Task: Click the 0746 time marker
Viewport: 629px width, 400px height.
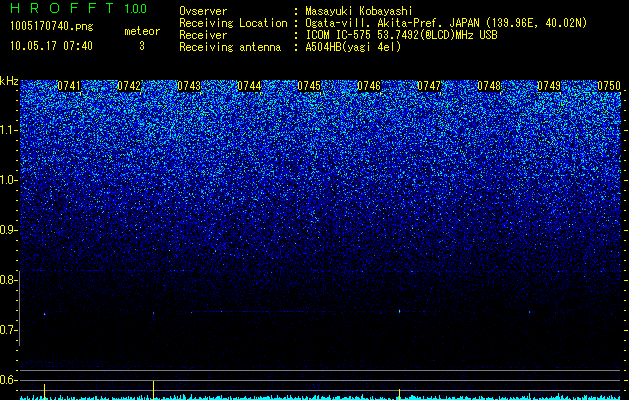Action: coord(369,86)
